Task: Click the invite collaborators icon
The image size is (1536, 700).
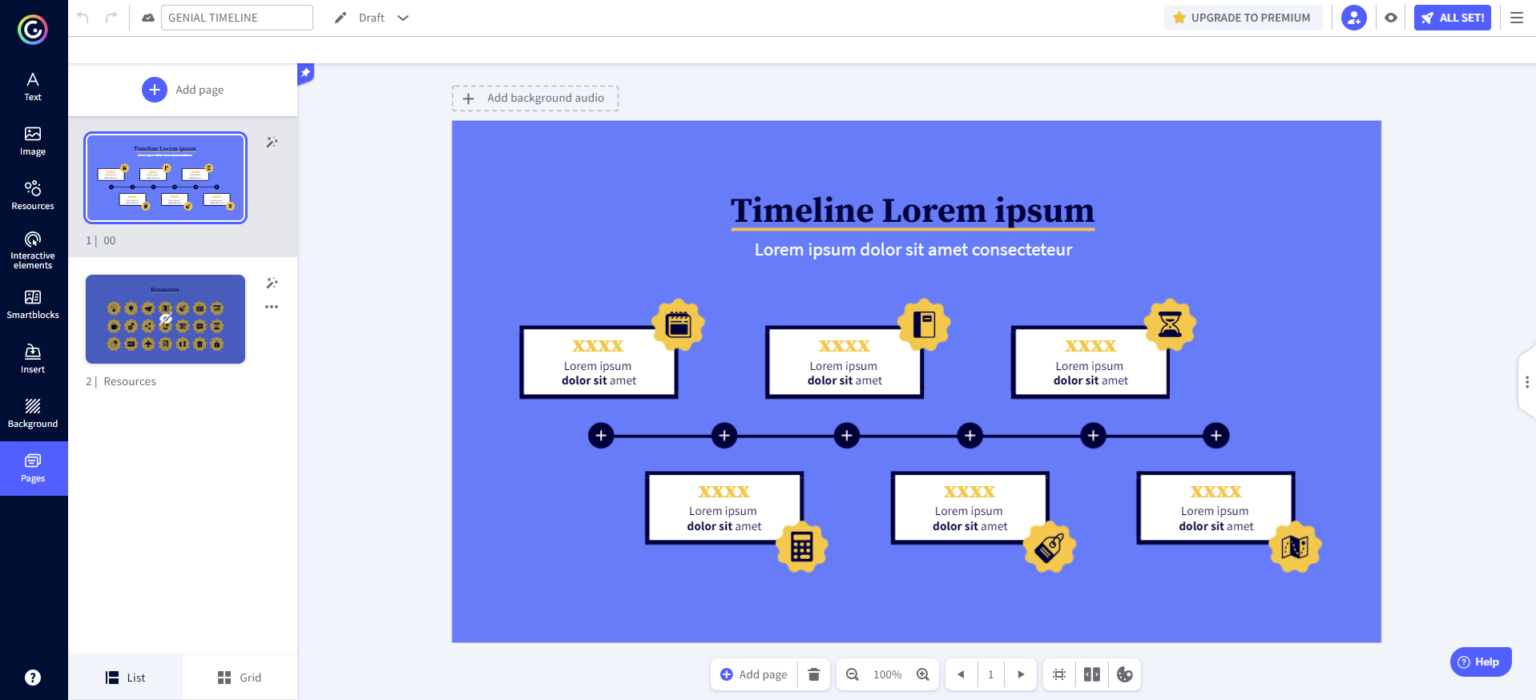Action: click(x=1353, y=17)
